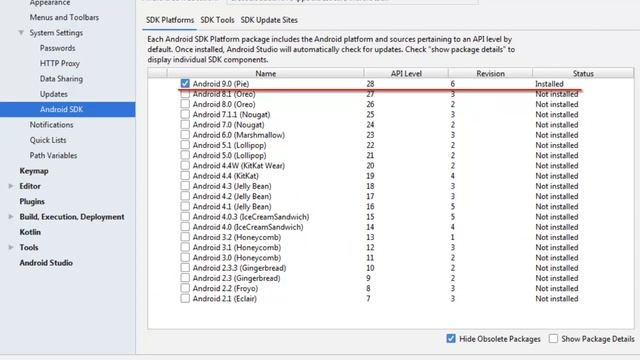Open the SDK Update Sites tab

269,20
